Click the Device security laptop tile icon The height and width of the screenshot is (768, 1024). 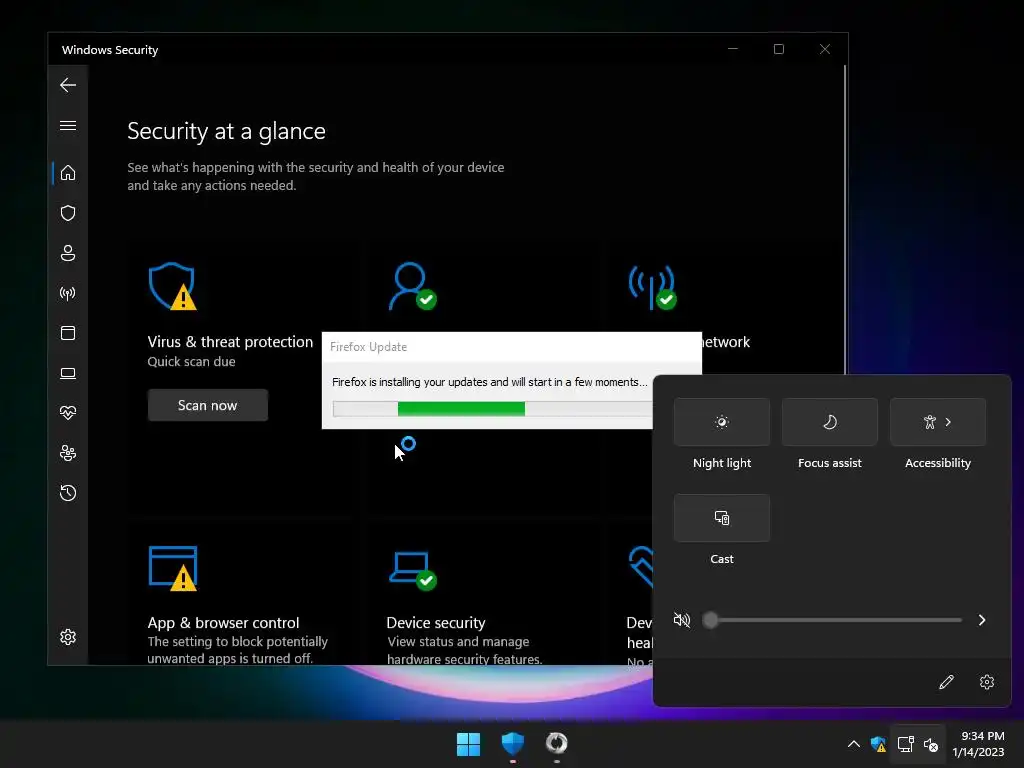coord(412,570)
